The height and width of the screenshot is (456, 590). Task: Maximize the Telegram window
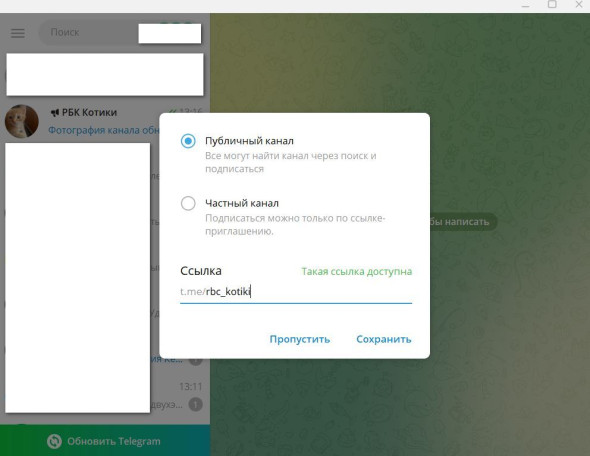[552, 5]
